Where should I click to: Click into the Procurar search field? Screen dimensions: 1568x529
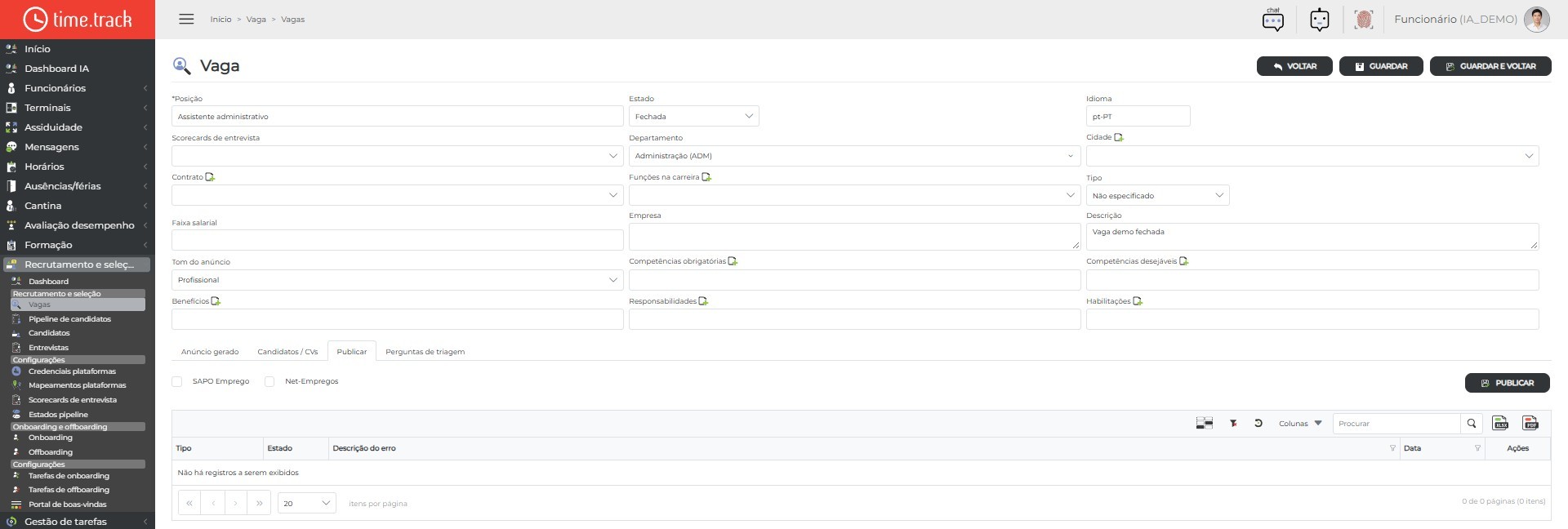(x=1396, y=424)
